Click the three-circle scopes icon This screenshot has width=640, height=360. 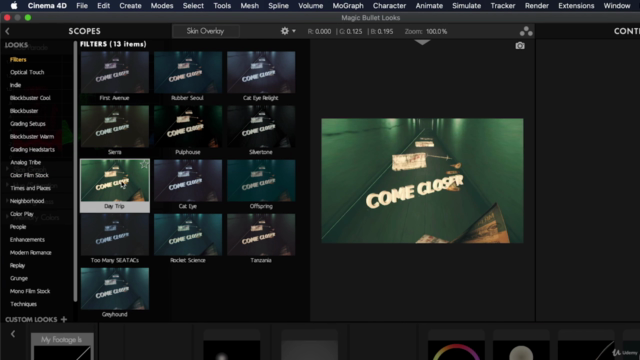pyautogui.click(x=526, y=31)
